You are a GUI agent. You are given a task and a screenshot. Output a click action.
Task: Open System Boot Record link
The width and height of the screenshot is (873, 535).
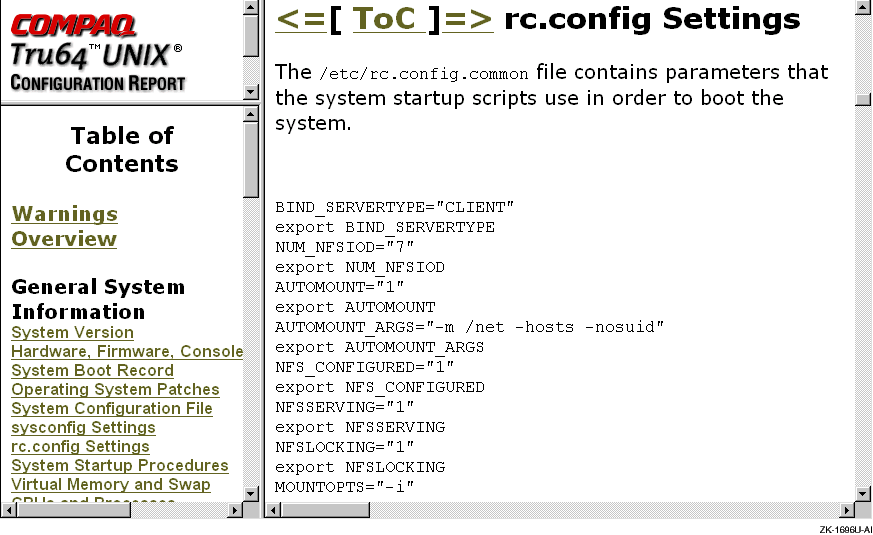click(x=92, y=371)
